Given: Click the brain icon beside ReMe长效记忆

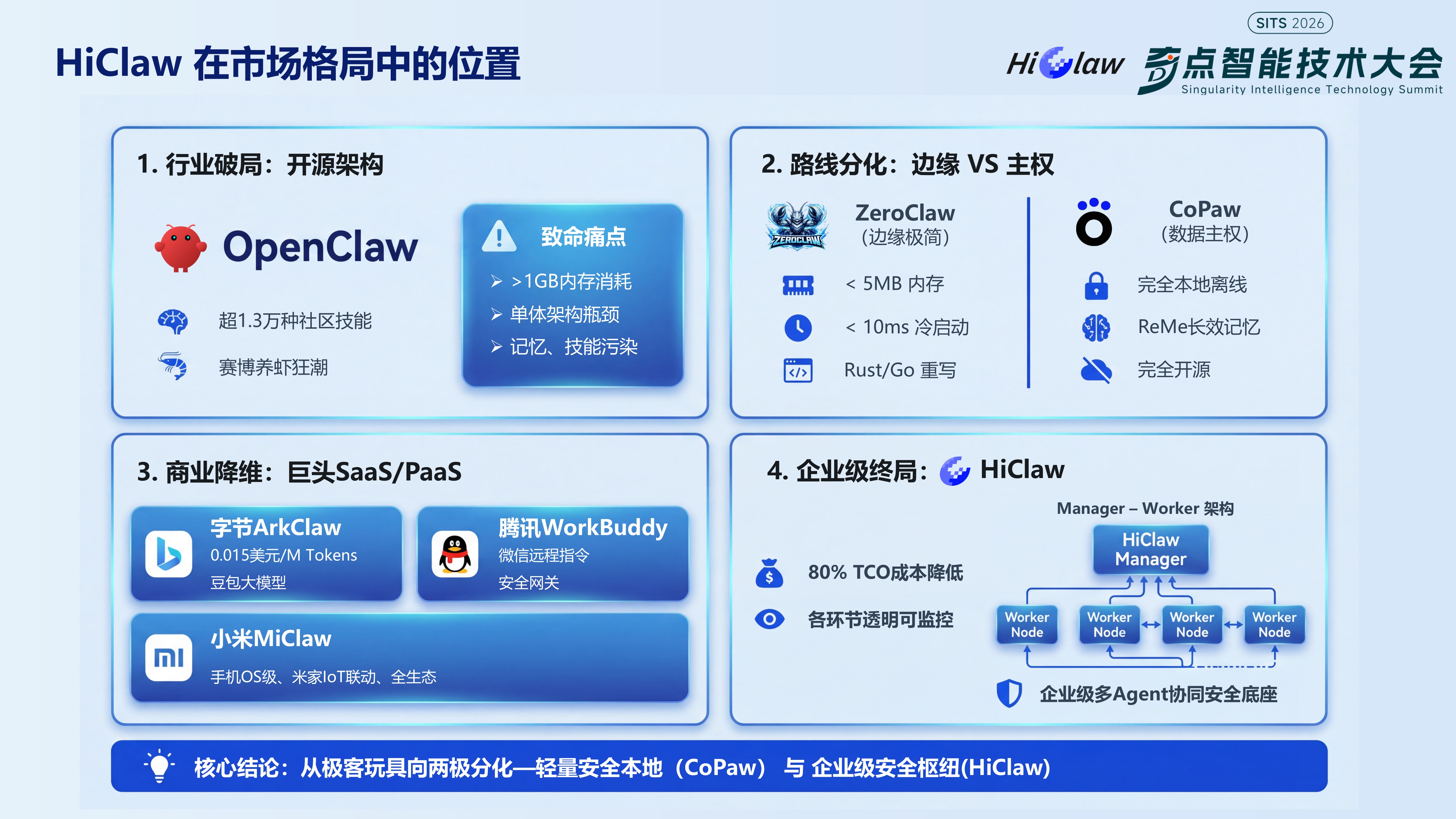Looking at the screenshot, I should 1096,328.
